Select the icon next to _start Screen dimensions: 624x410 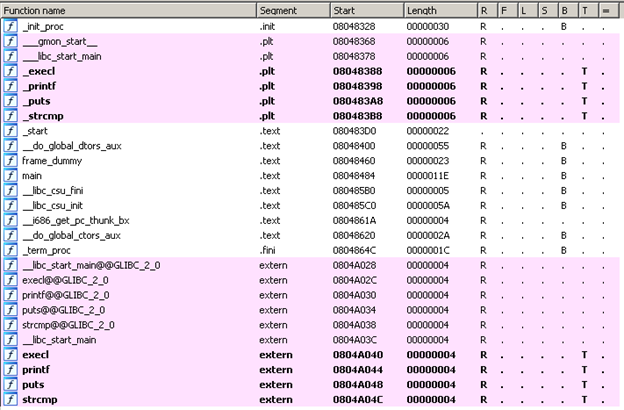(x=10, y=131)
